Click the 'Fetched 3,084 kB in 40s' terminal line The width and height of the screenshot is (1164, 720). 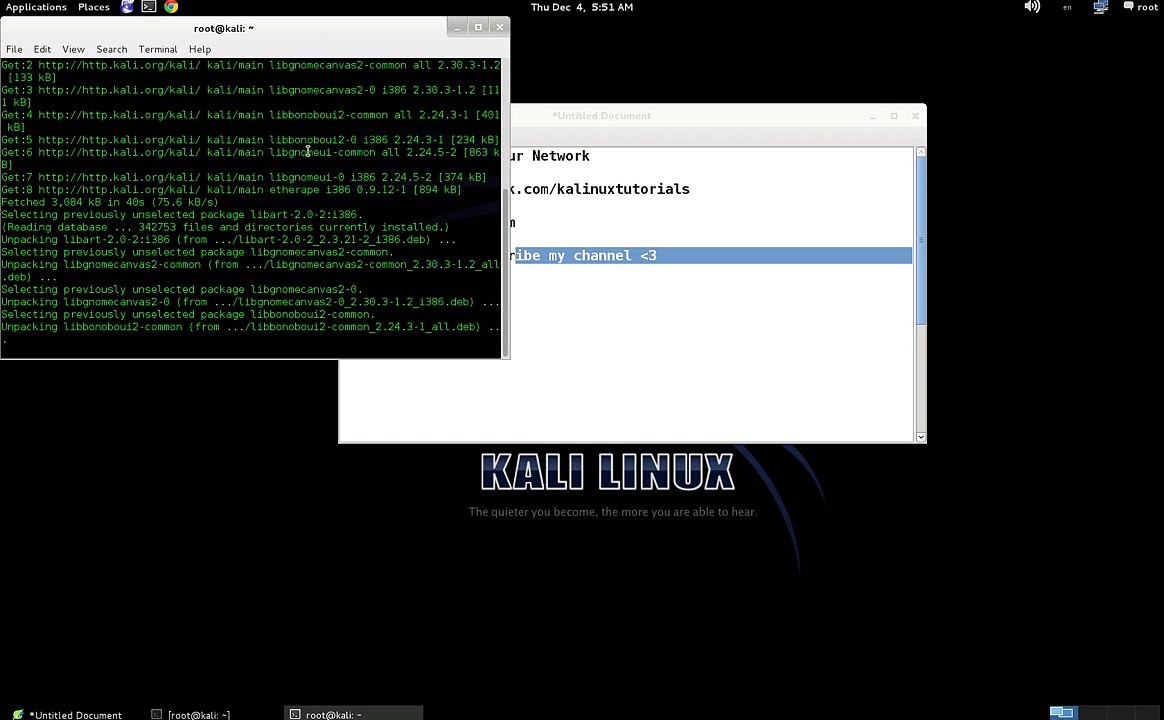pos(110,202)
